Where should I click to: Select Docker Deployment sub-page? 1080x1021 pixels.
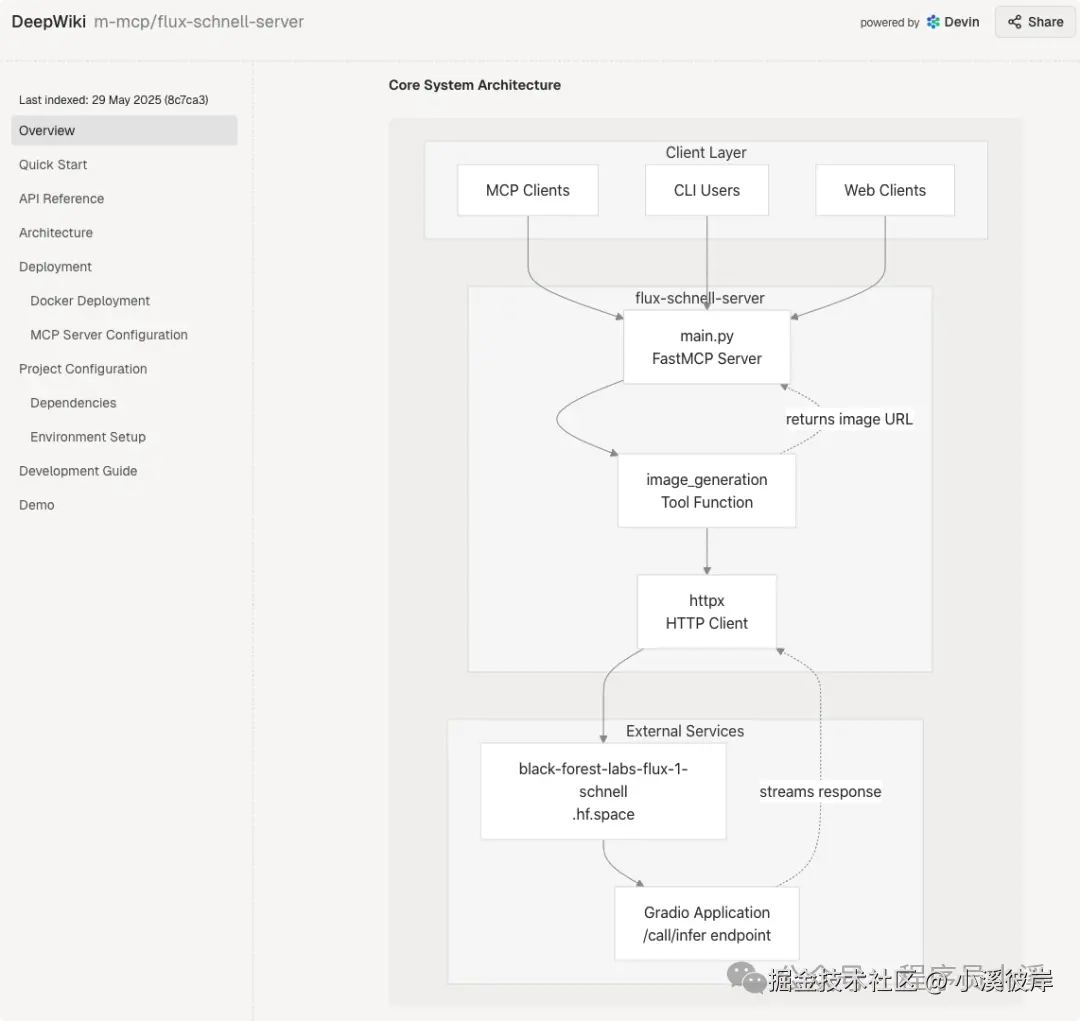click(x=90, y=301)
